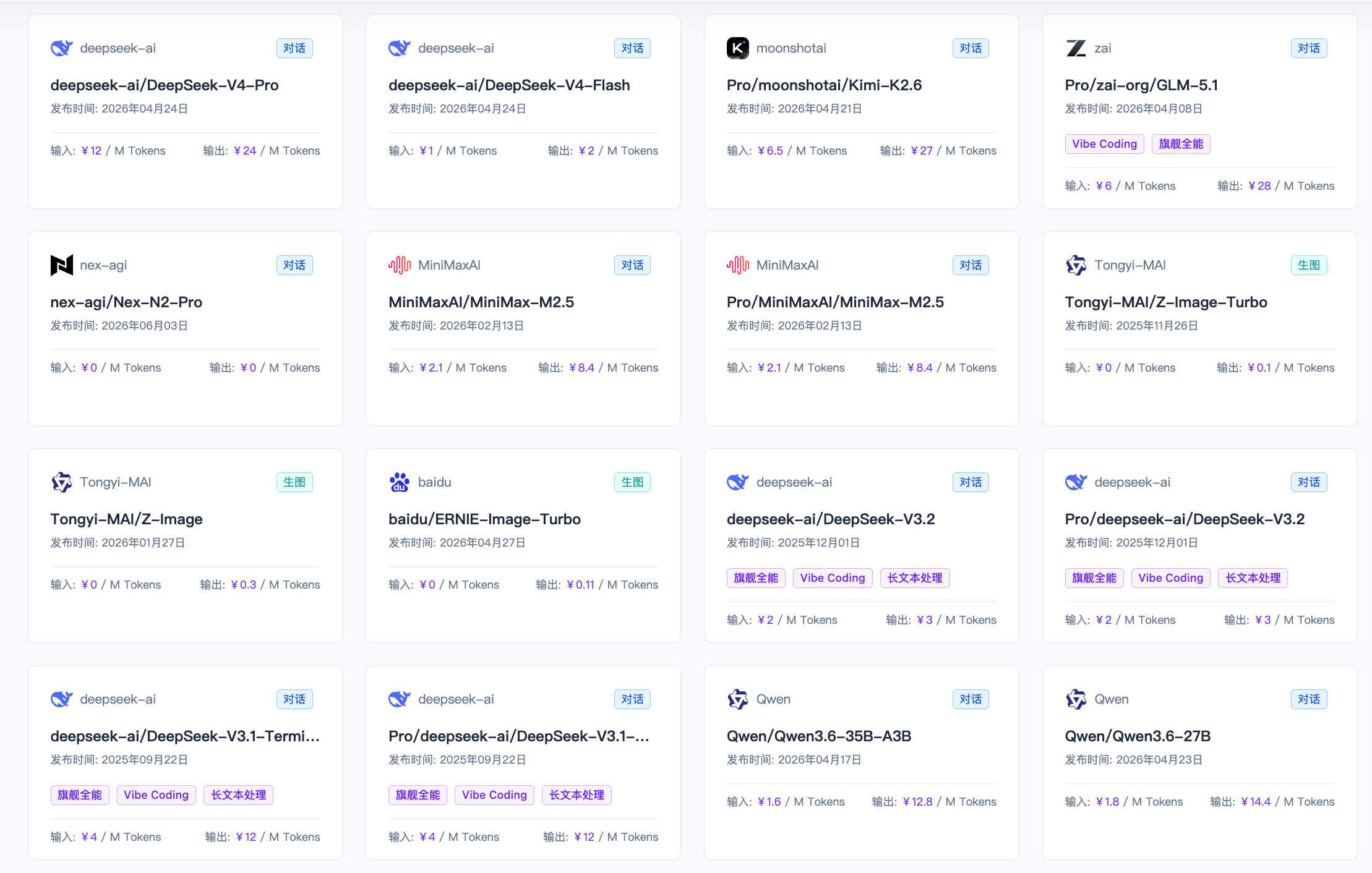The height and width of the screenshot is (873, 1372).
Task: Click MiniMax waveform logo on Pro/MiniMaxAI/MiniMax-M2.5 card
Action: (x=738, y=265)
